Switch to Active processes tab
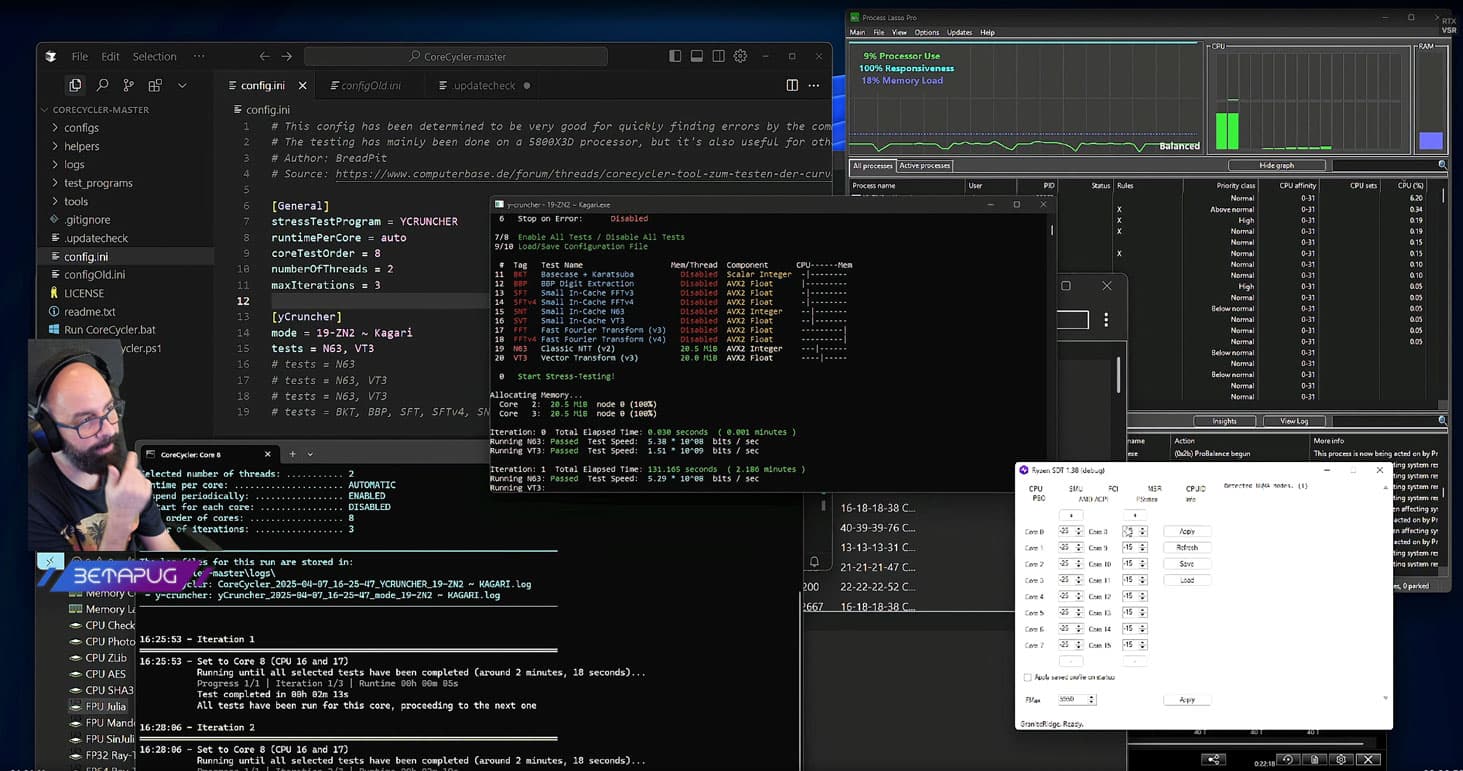Viewport: 1463px width, 771px height. click(x=925, y=166)
